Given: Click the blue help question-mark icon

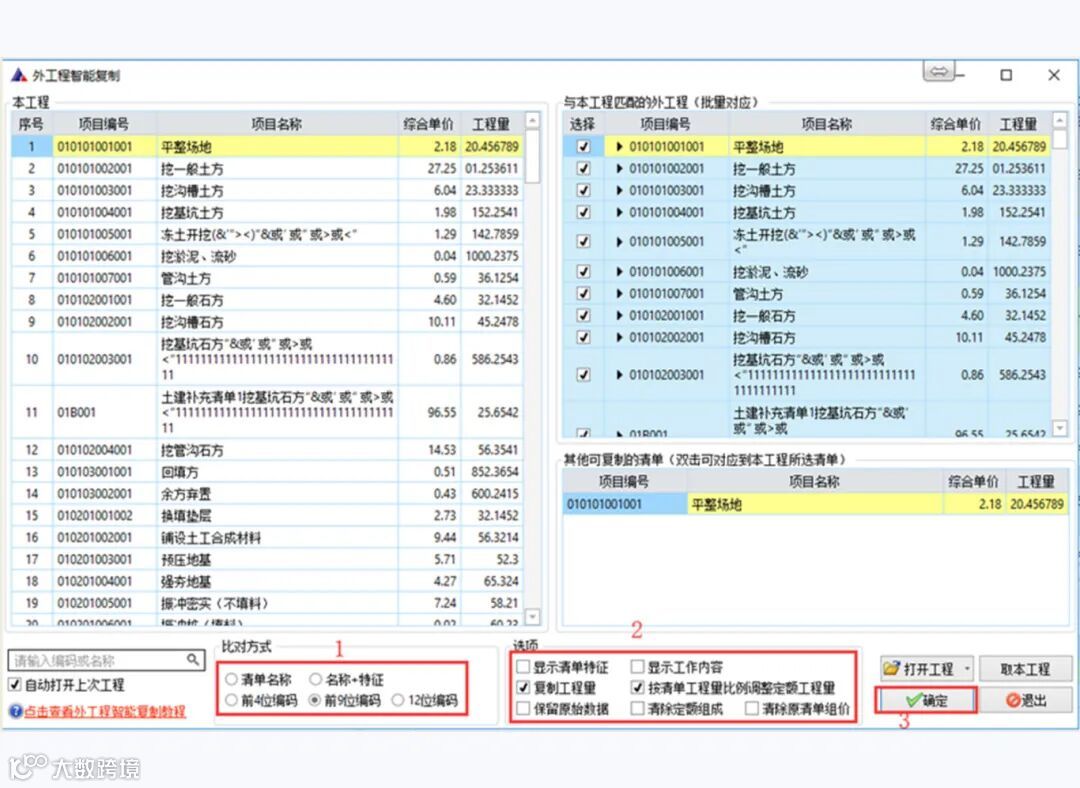Looking at the screenshot, I should coord(16,711).
